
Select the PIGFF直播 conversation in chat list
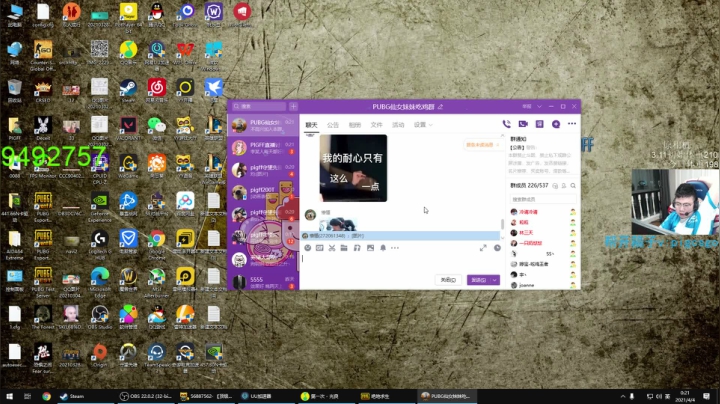tap(263, 148)
